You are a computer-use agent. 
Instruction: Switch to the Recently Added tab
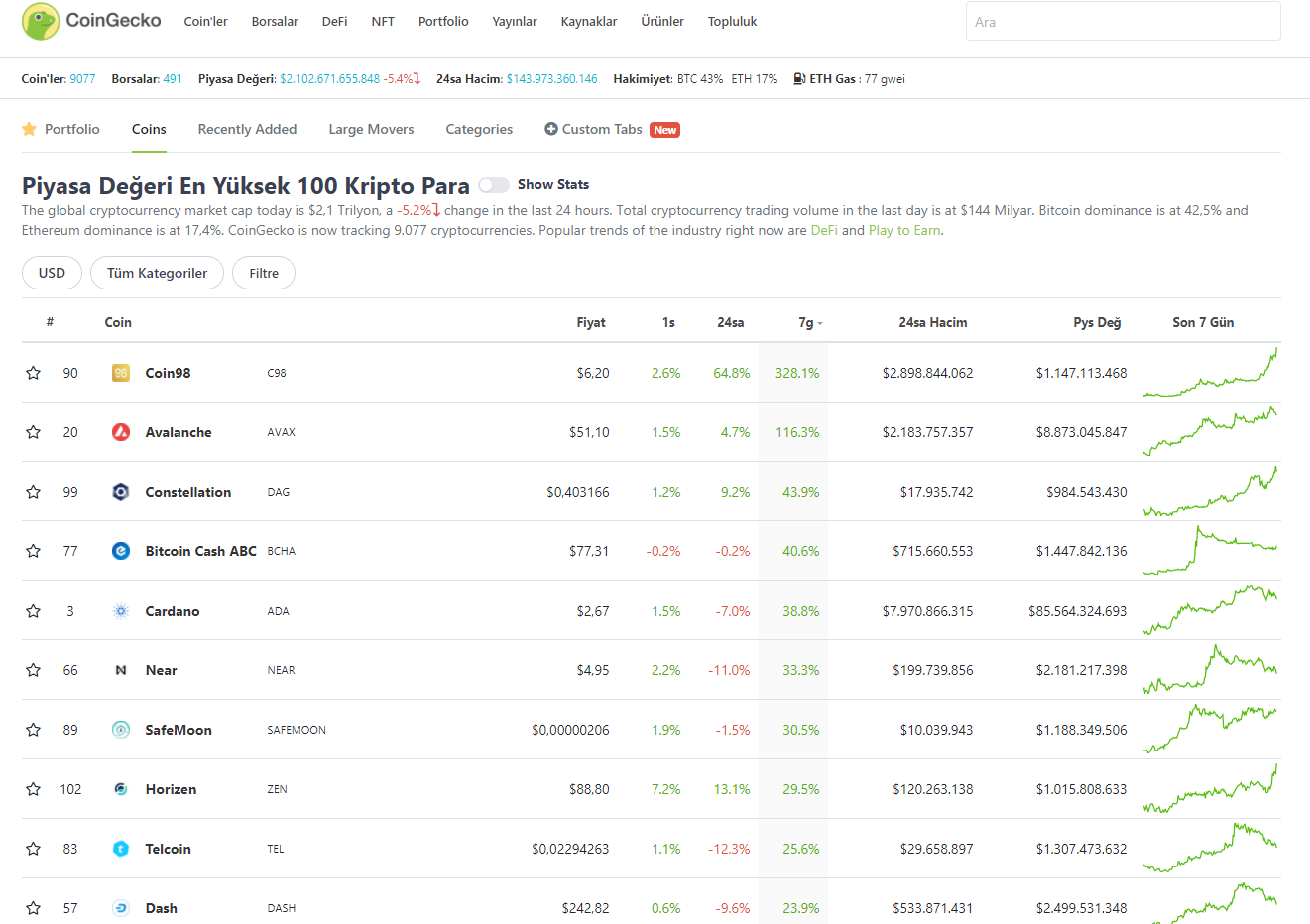[x=247, y=129]
